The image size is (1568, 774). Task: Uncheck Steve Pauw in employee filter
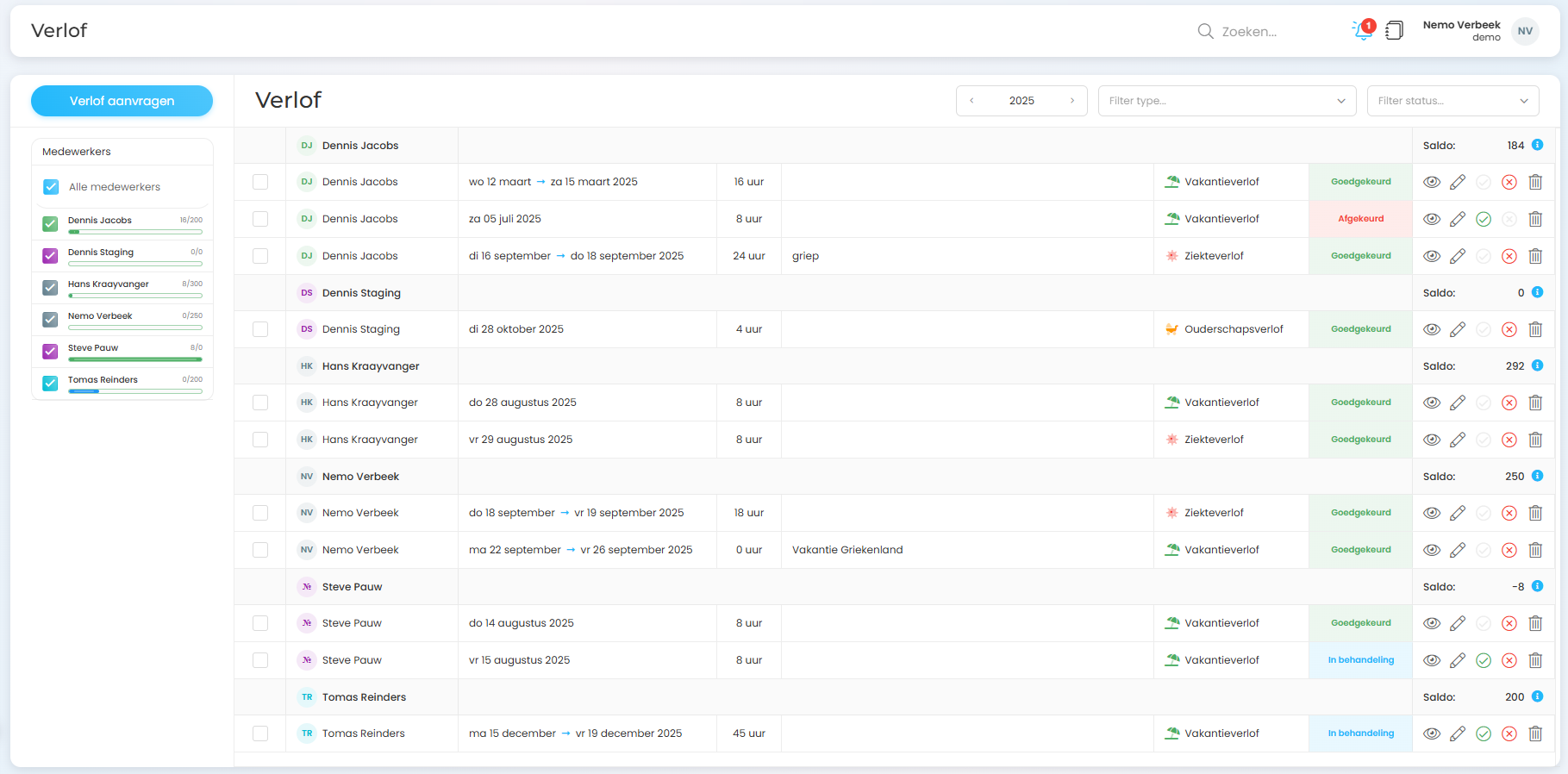[x=50, y=351]
